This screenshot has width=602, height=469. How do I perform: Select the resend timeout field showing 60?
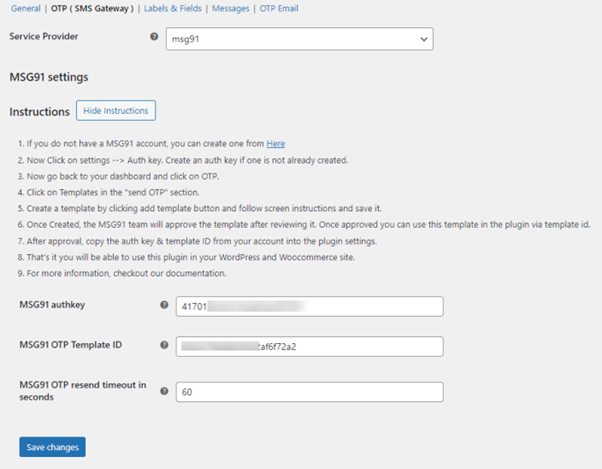coord(309,393)
